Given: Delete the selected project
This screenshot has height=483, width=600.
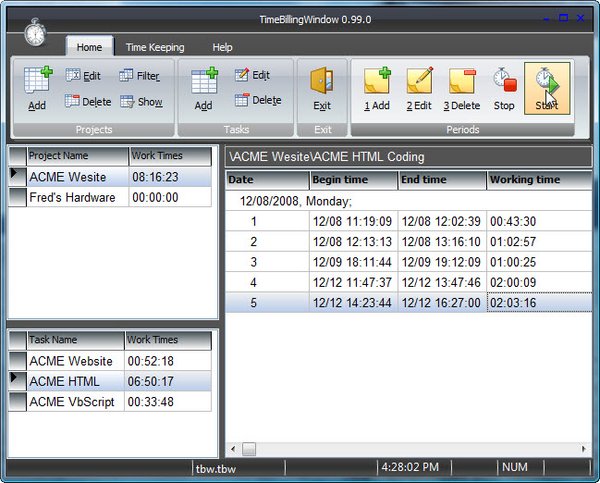Looking at the screenshot, I should [x=88, y=101].
